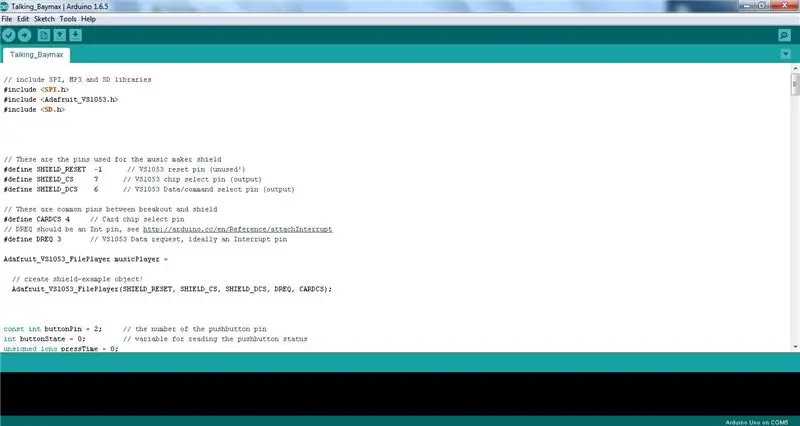
Task: Click the scrollbar up arrow
Action: click(795, 68)
